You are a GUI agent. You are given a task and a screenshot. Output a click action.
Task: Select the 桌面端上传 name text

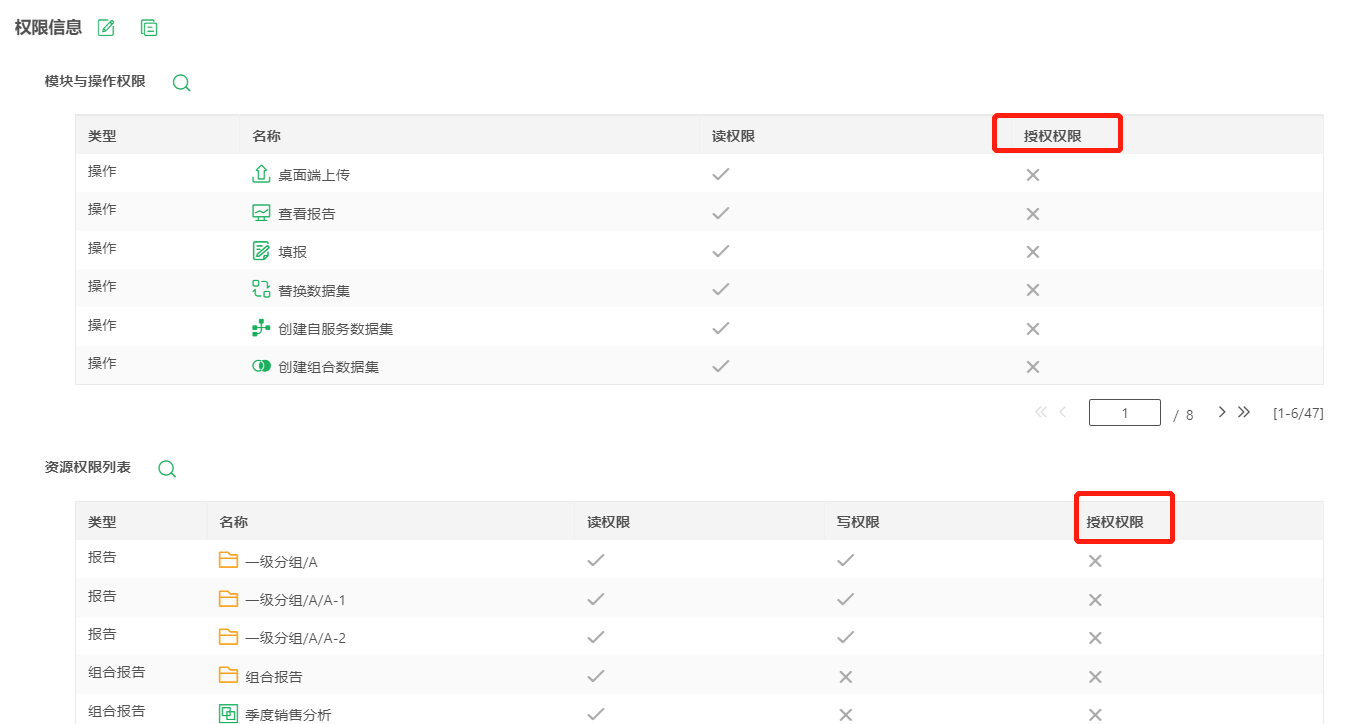tap(314, 175)
